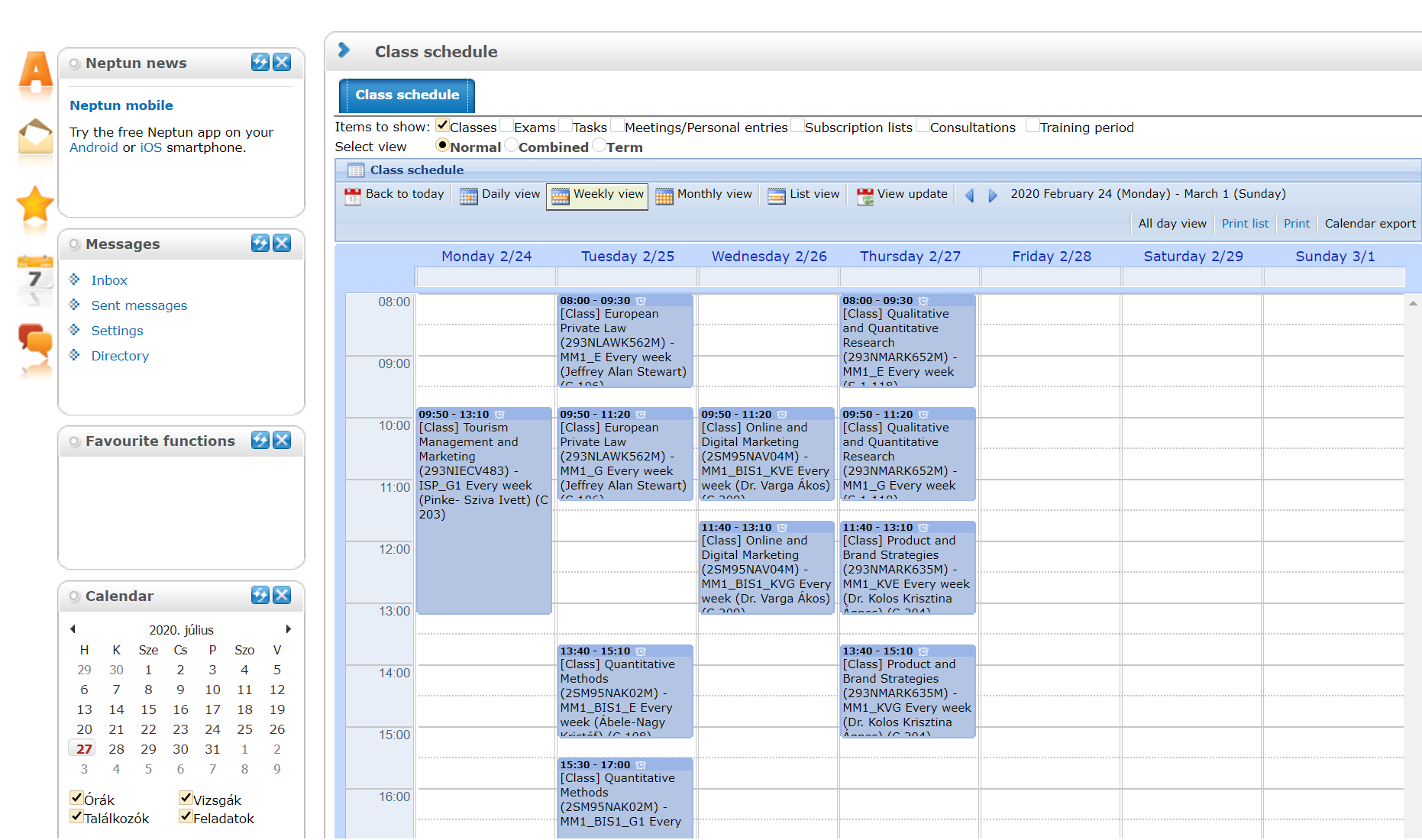Click the Back to today calendar icon

point(353,196)
